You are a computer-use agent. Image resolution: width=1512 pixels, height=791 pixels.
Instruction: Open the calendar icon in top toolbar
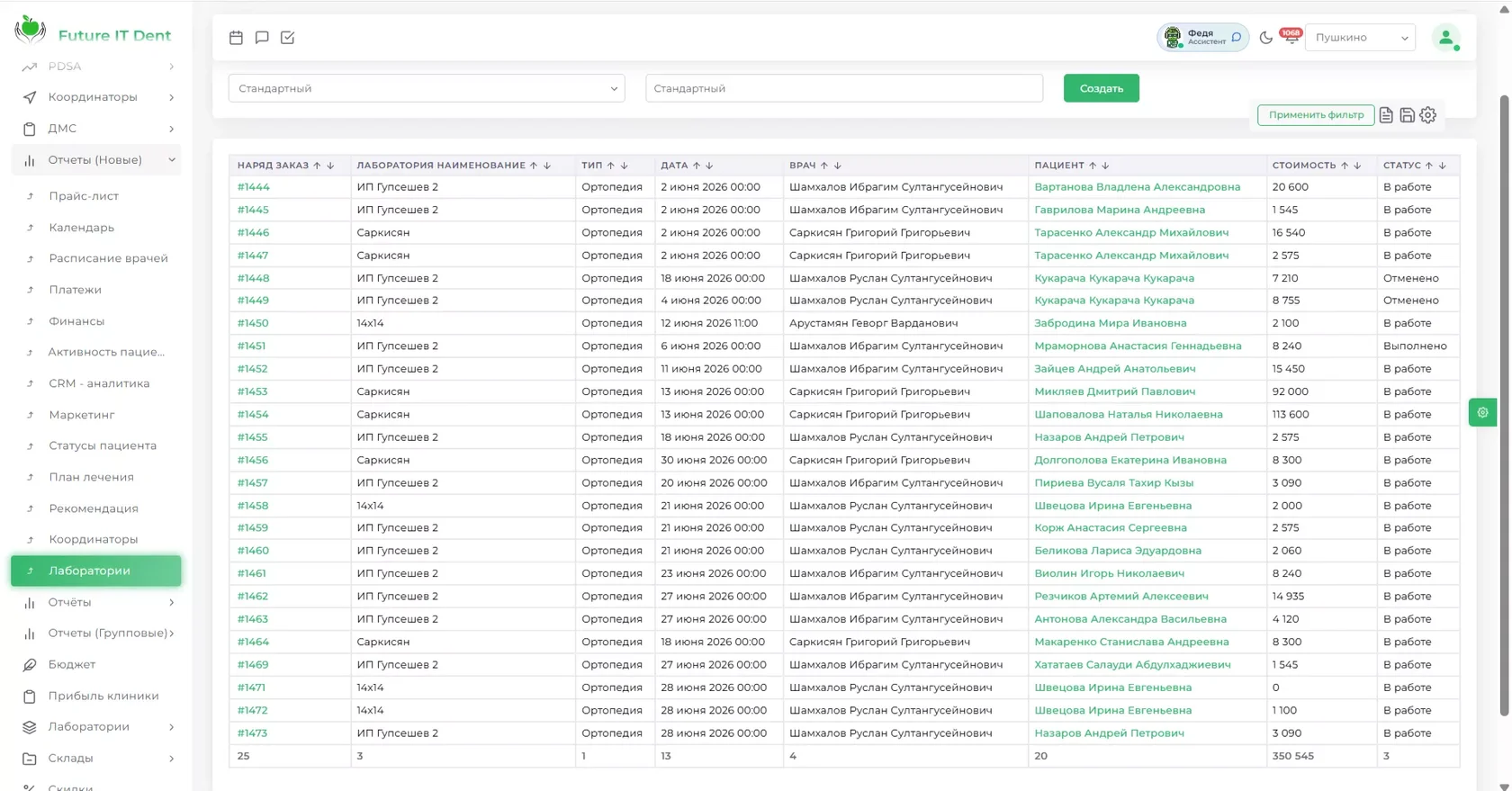click(236, 38)
